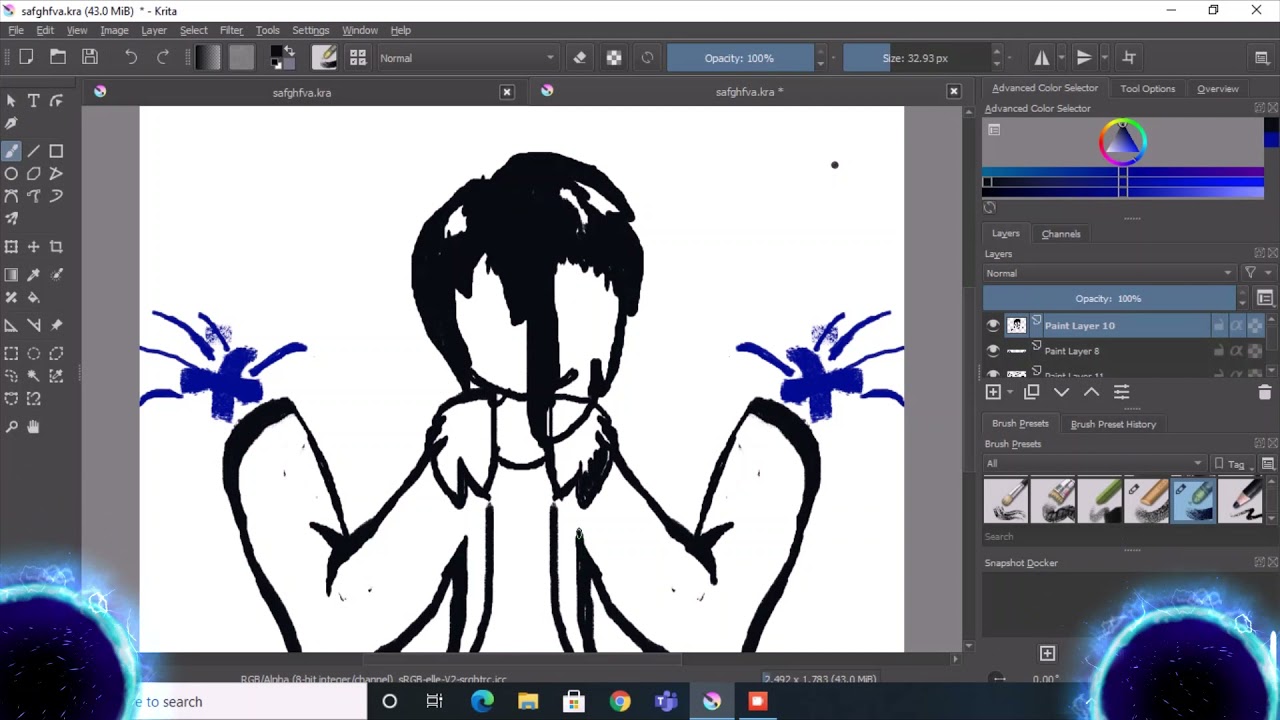Image resolution: width=1280 pixels, height=720 pixels.
Task: Open an existing document icon
Action: (58, 58)
